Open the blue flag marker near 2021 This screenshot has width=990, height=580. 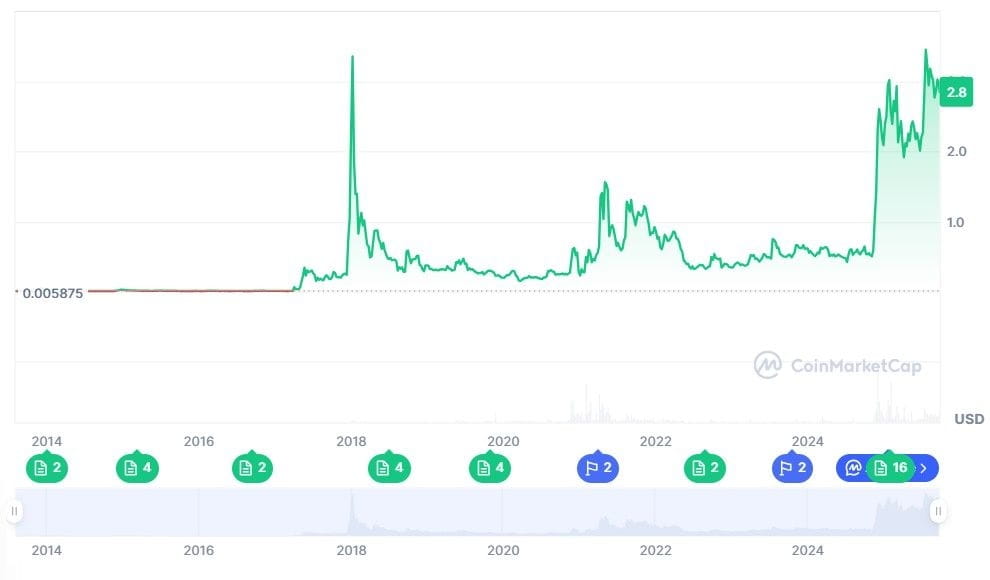tap(597, 466)
